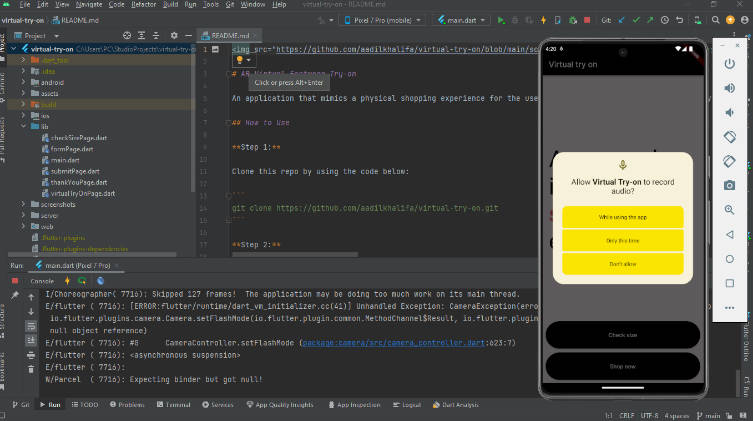Rotate emulator left
753x421 pixels.
[729, 137]
